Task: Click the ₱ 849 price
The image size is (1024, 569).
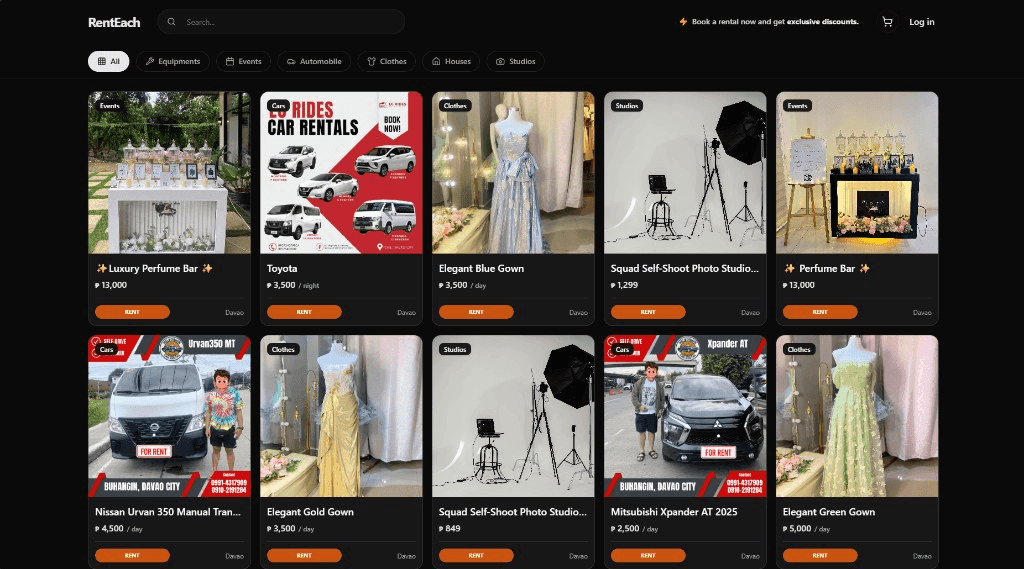Action: [x=450, y=528]
